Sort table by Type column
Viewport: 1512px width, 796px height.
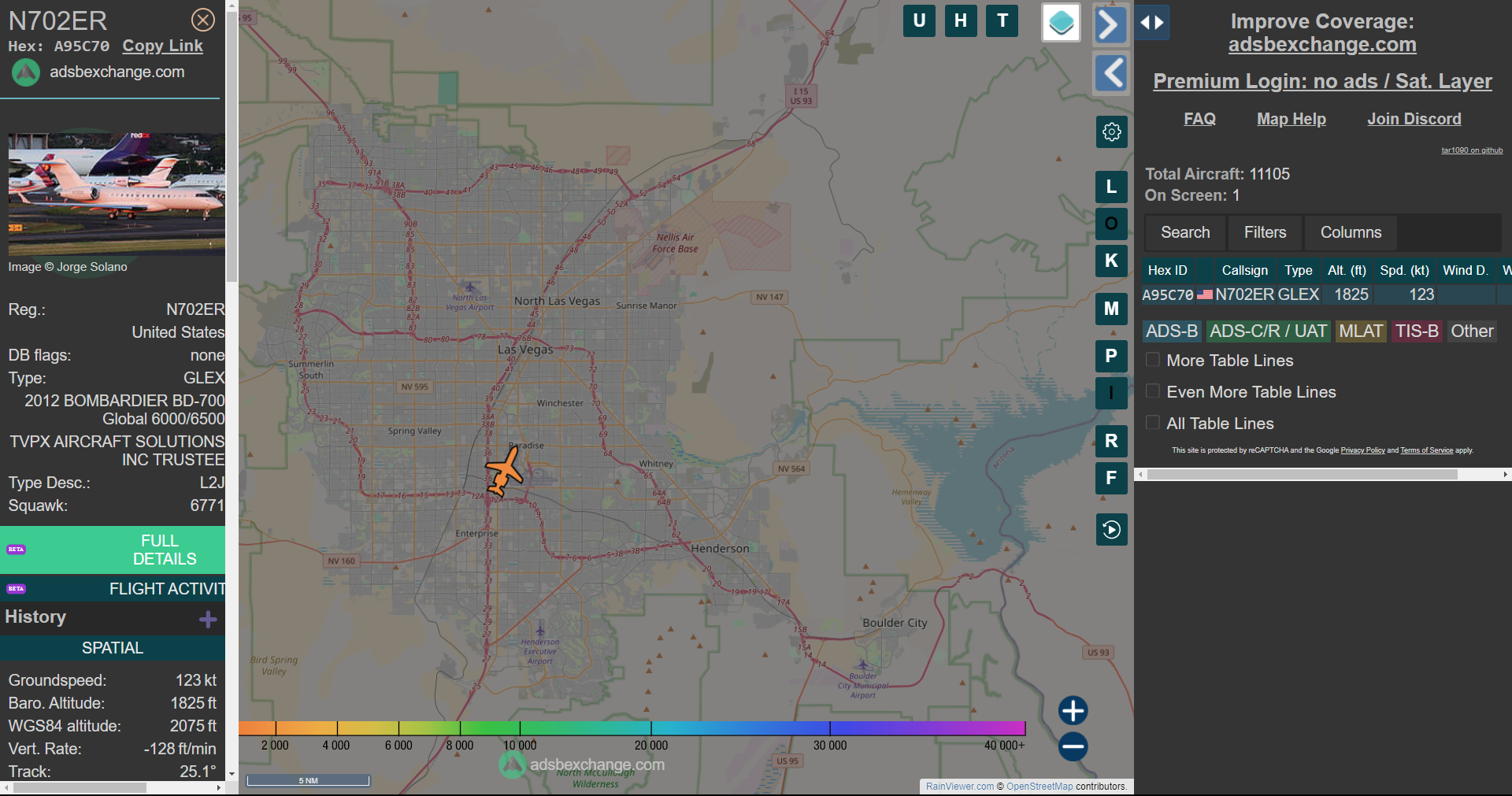(x=1299, y=270)
